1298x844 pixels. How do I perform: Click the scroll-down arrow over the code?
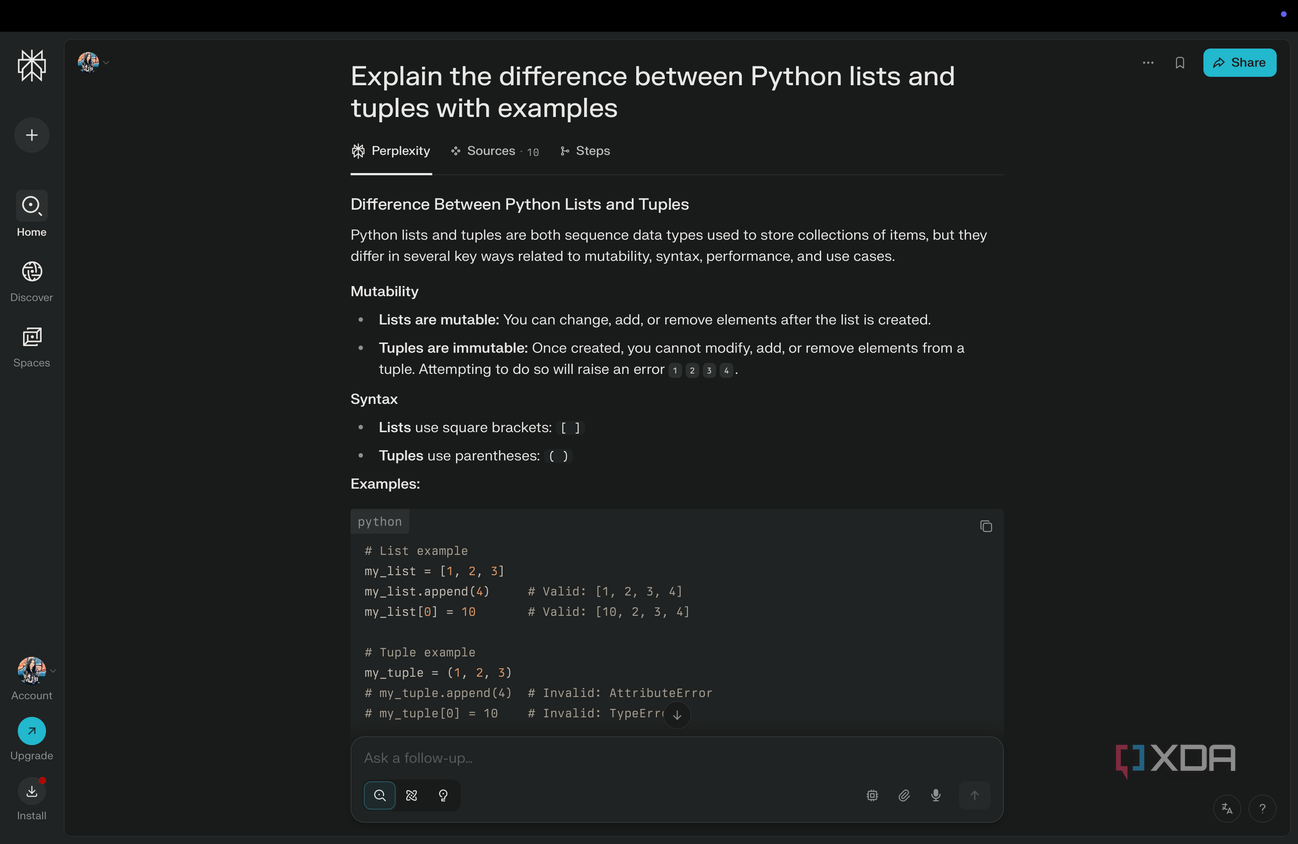677,714
